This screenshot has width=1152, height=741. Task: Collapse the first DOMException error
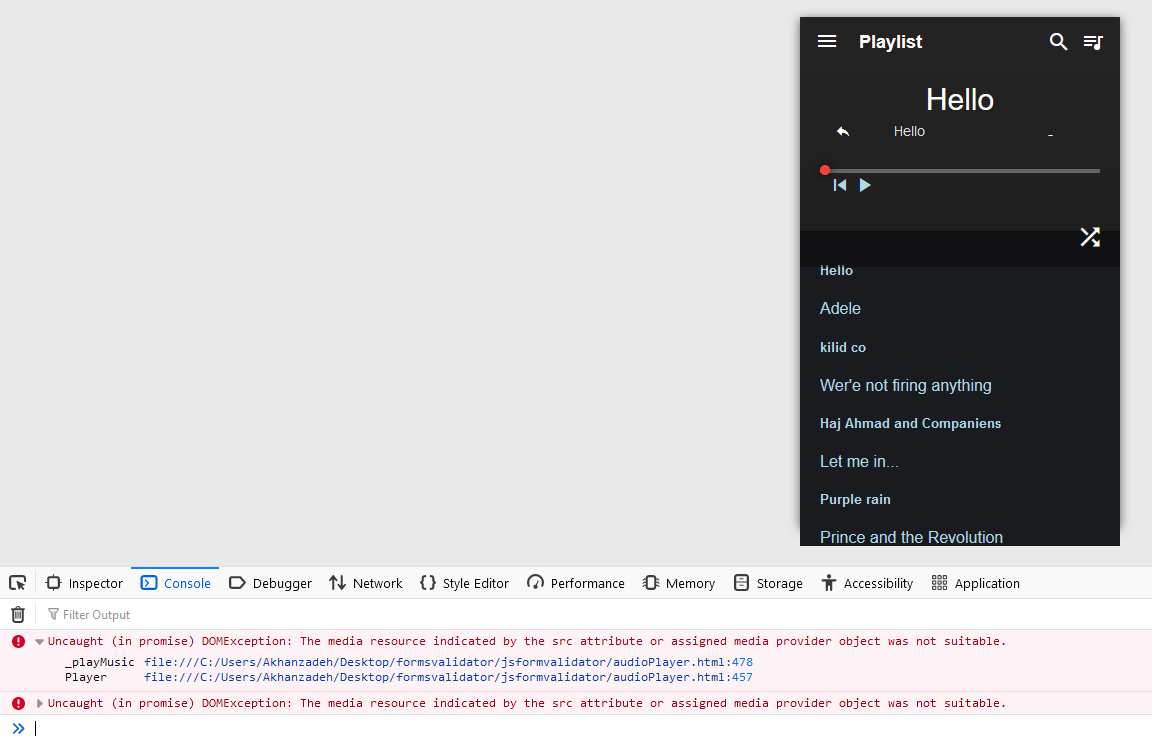coord(39,642)
